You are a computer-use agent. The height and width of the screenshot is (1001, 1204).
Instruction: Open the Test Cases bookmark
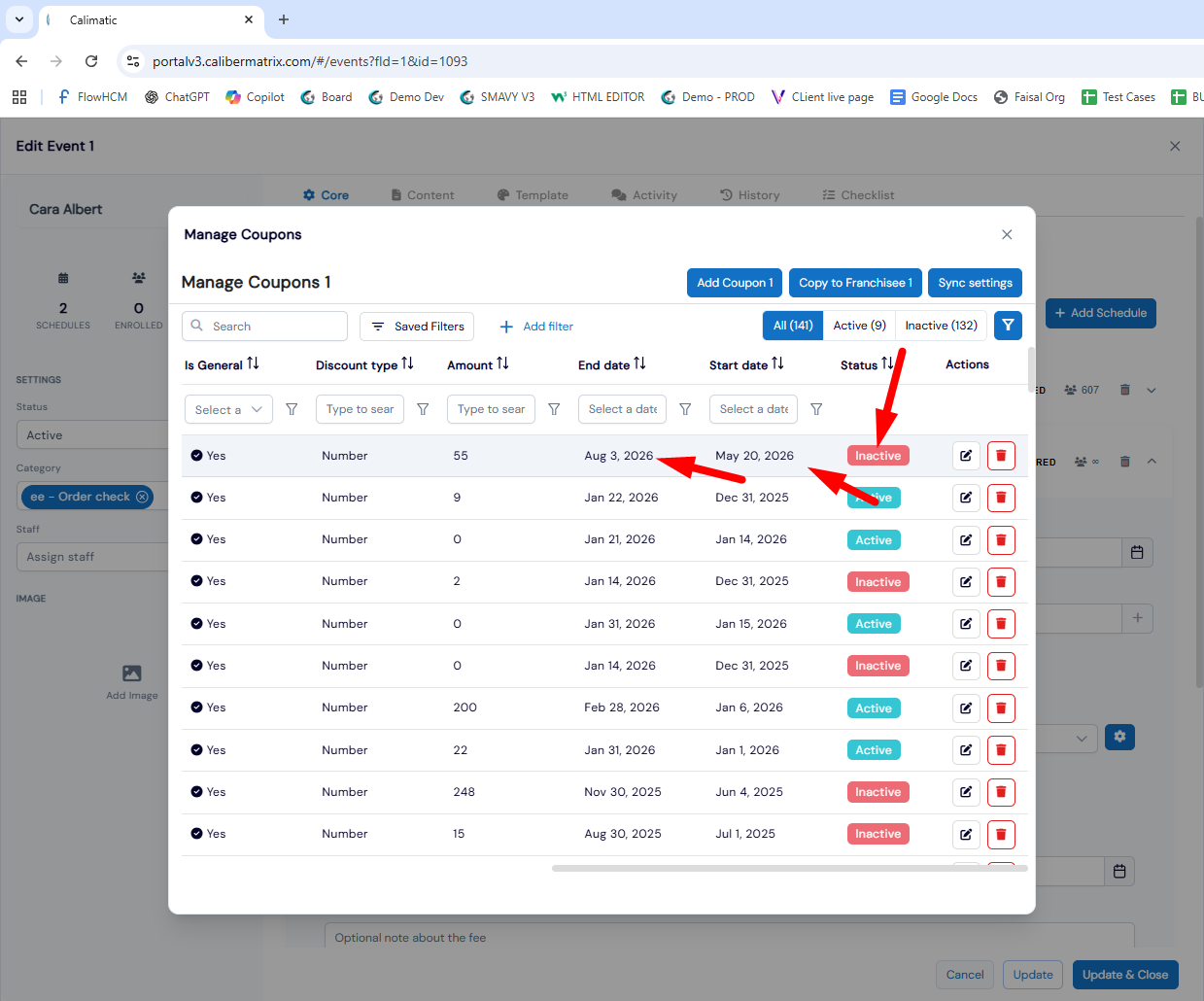1118,97
